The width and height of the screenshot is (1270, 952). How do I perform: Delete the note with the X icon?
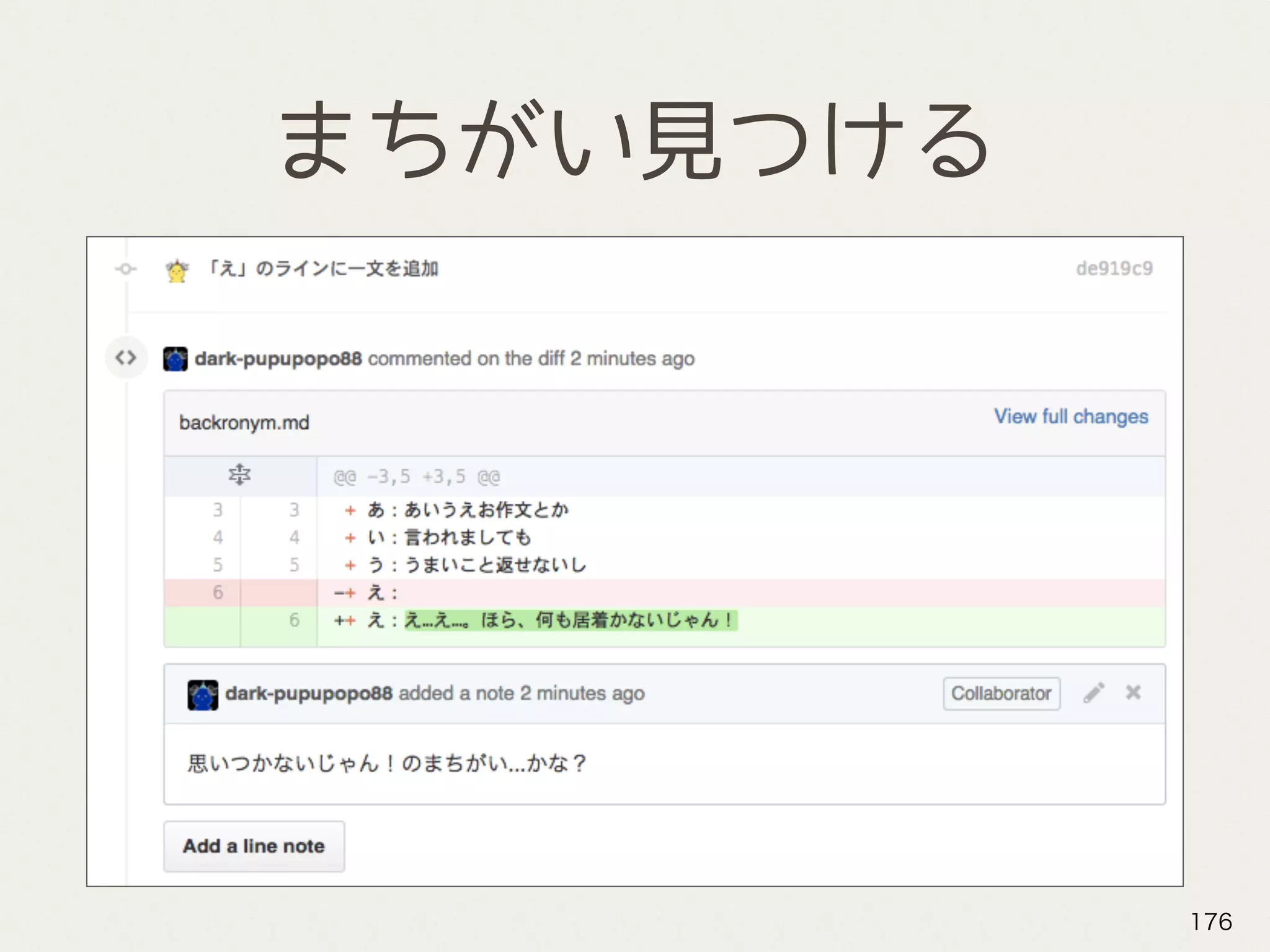pos(1133,692)
